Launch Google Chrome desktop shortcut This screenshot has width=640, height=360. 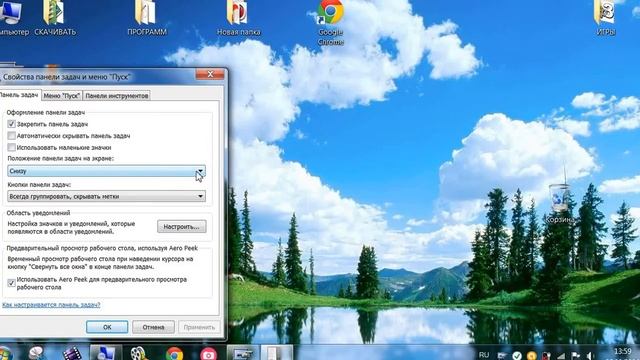pos(330,21)
